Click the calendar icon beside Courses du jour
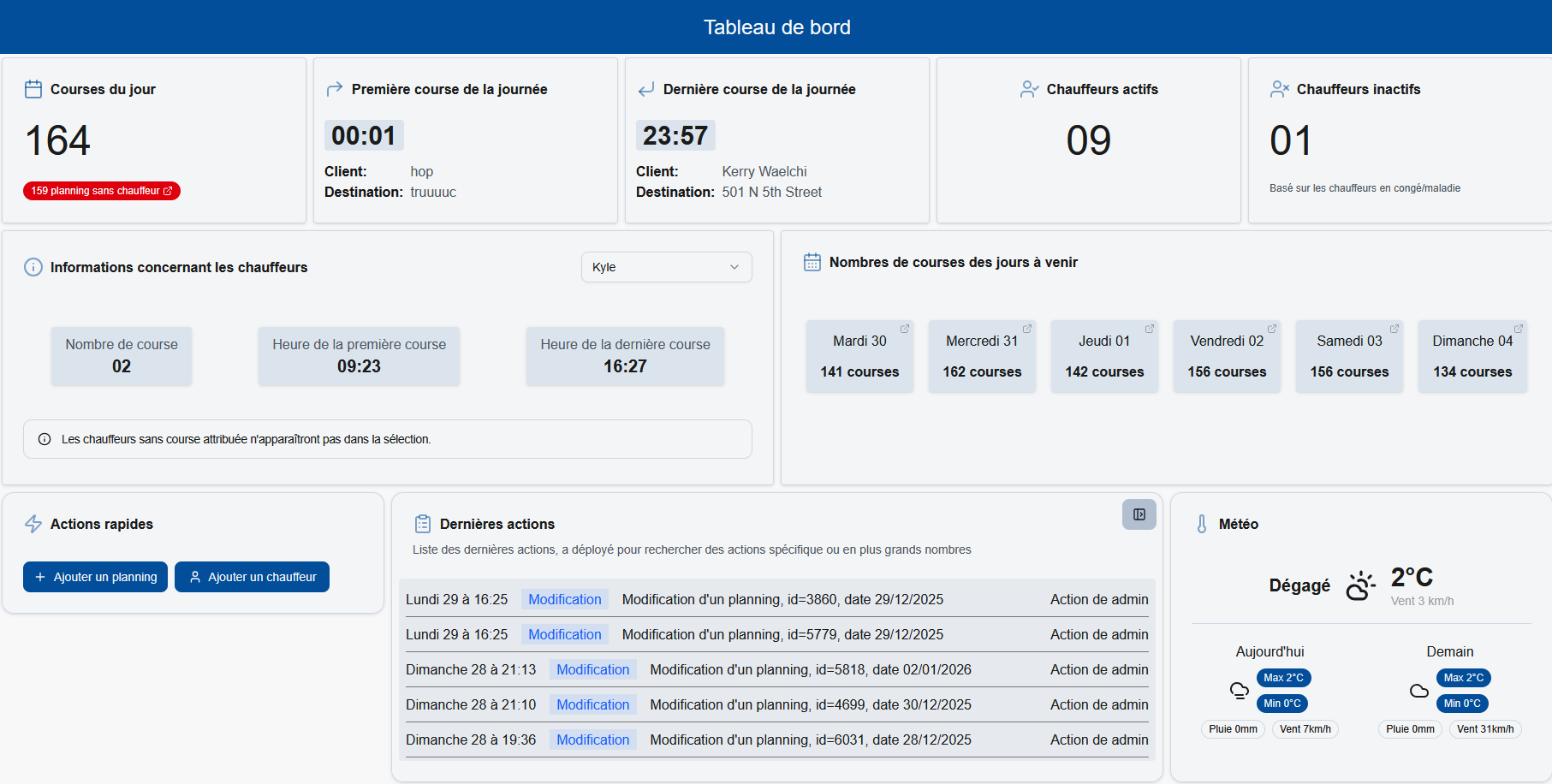 pyautogui.click(x=33, y=88)
